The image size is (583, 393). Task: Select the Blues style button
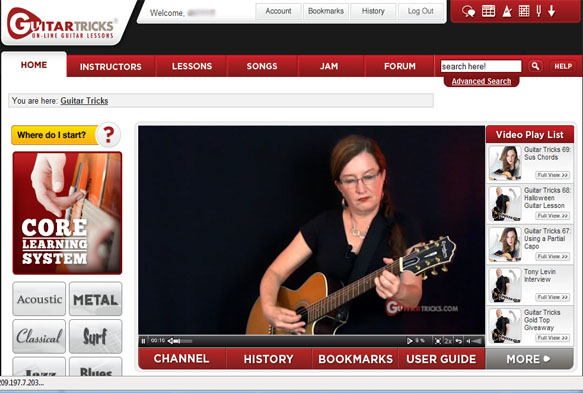point(96,367)
